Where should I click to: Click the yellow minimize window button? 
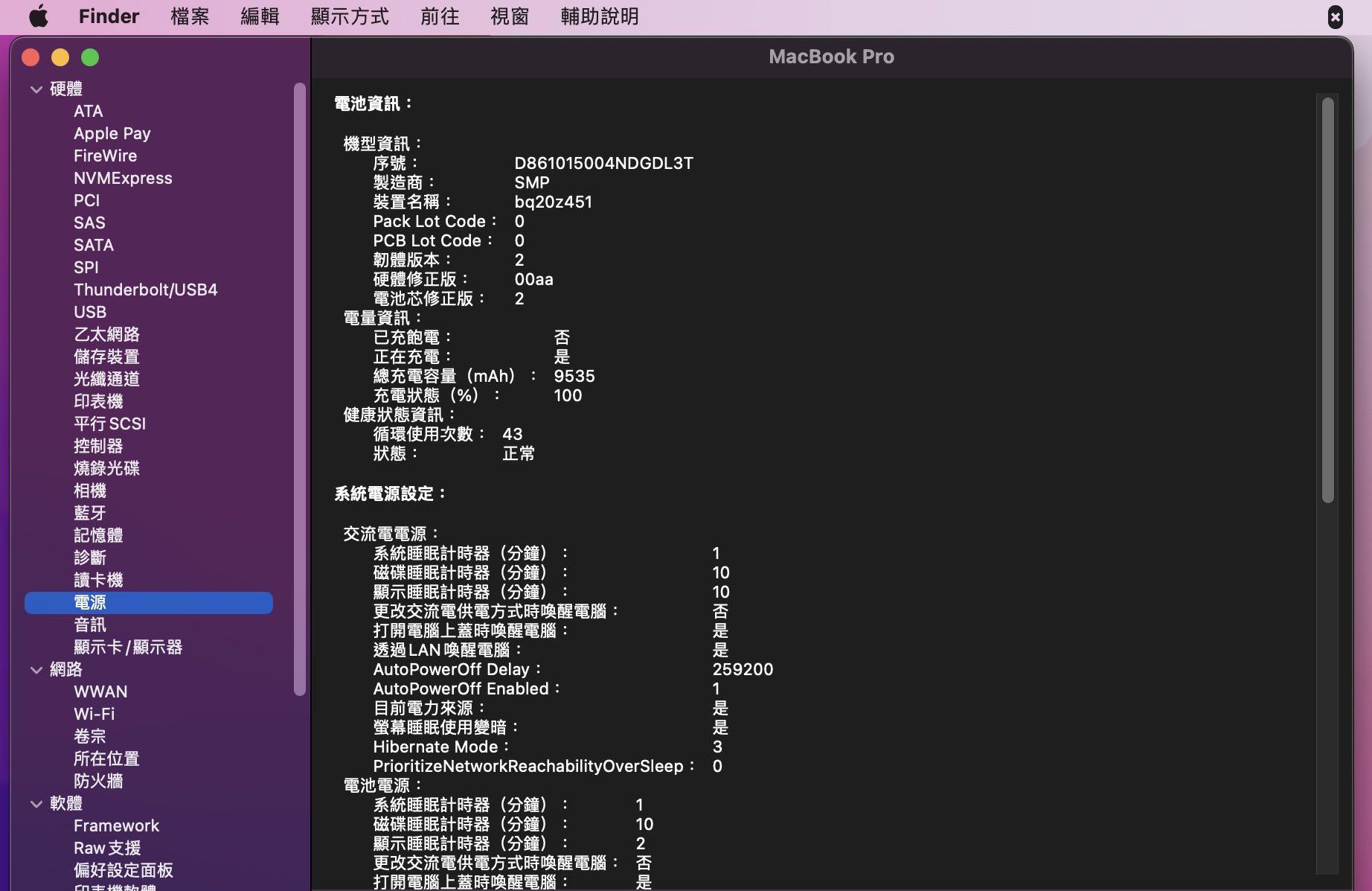60,57
